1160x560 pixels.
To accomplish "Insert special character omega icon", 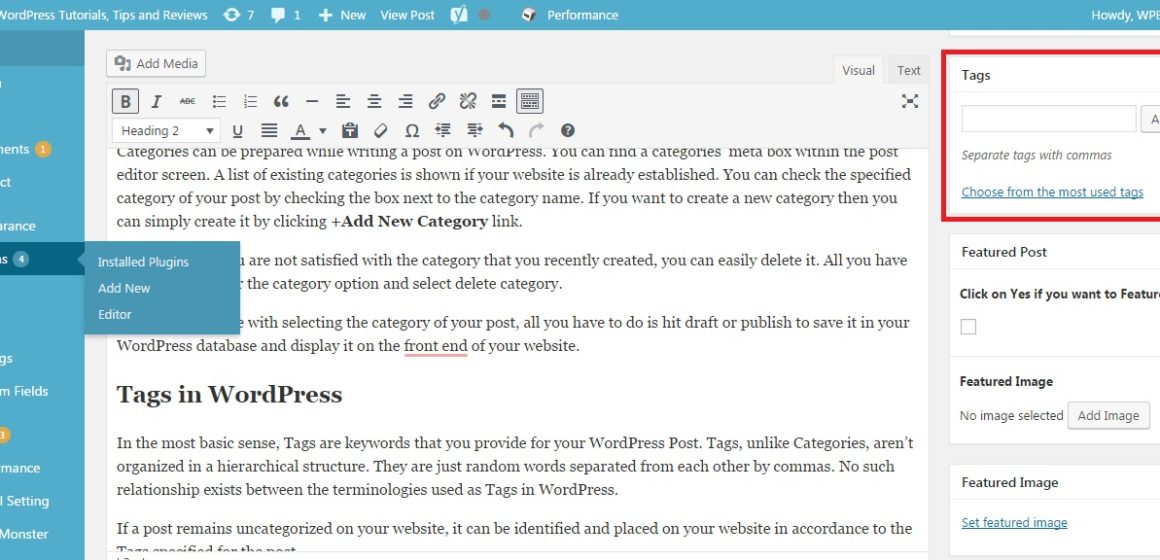I will [412, 131].
